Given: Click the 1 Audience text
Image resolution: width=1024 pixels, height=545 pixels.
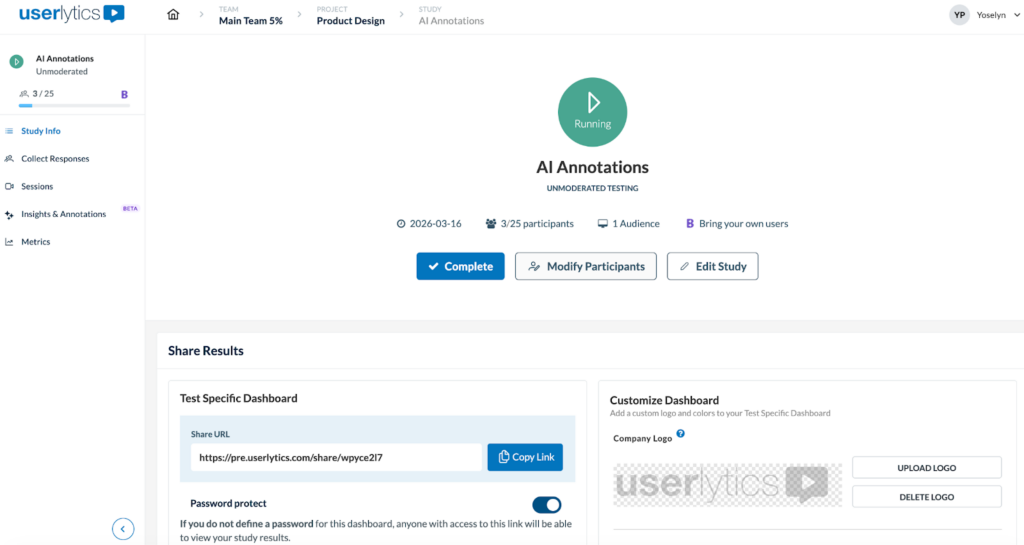Looking at the screenshot, I should (636, 224).
